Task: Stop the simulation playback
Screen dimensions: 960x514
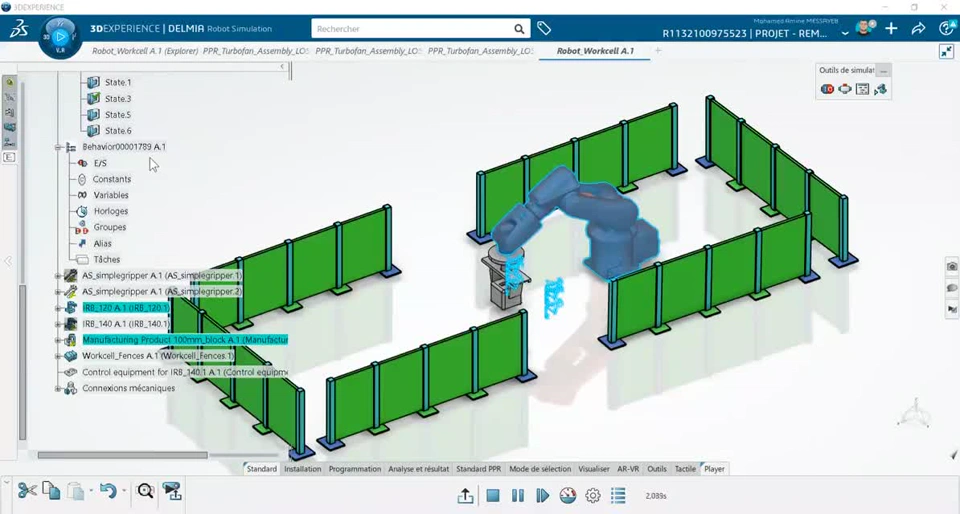Action: pyautogui.click(x=493, y=496)
